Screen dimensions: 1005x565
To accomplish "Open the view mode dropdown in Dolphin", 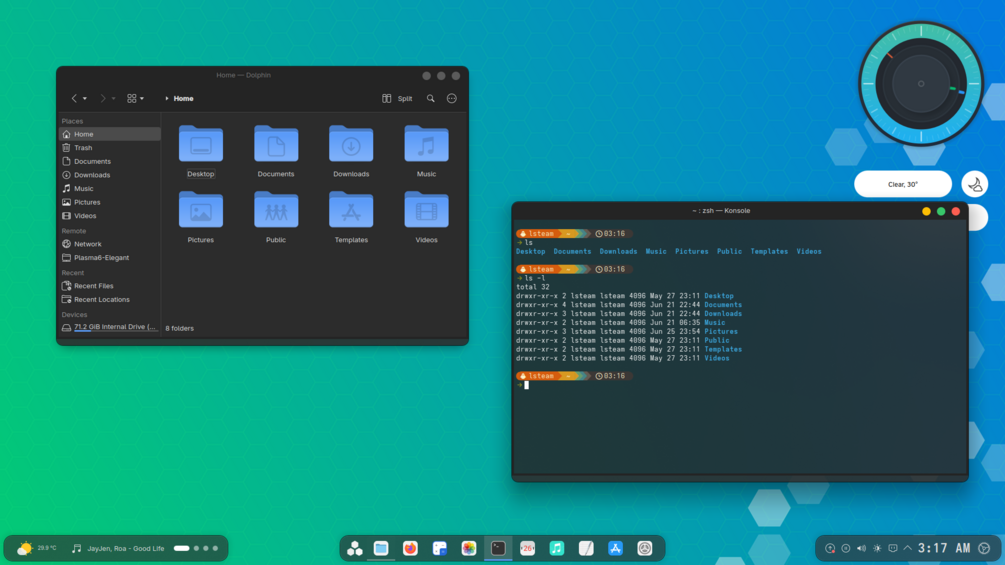I will (x=135, y=99).
